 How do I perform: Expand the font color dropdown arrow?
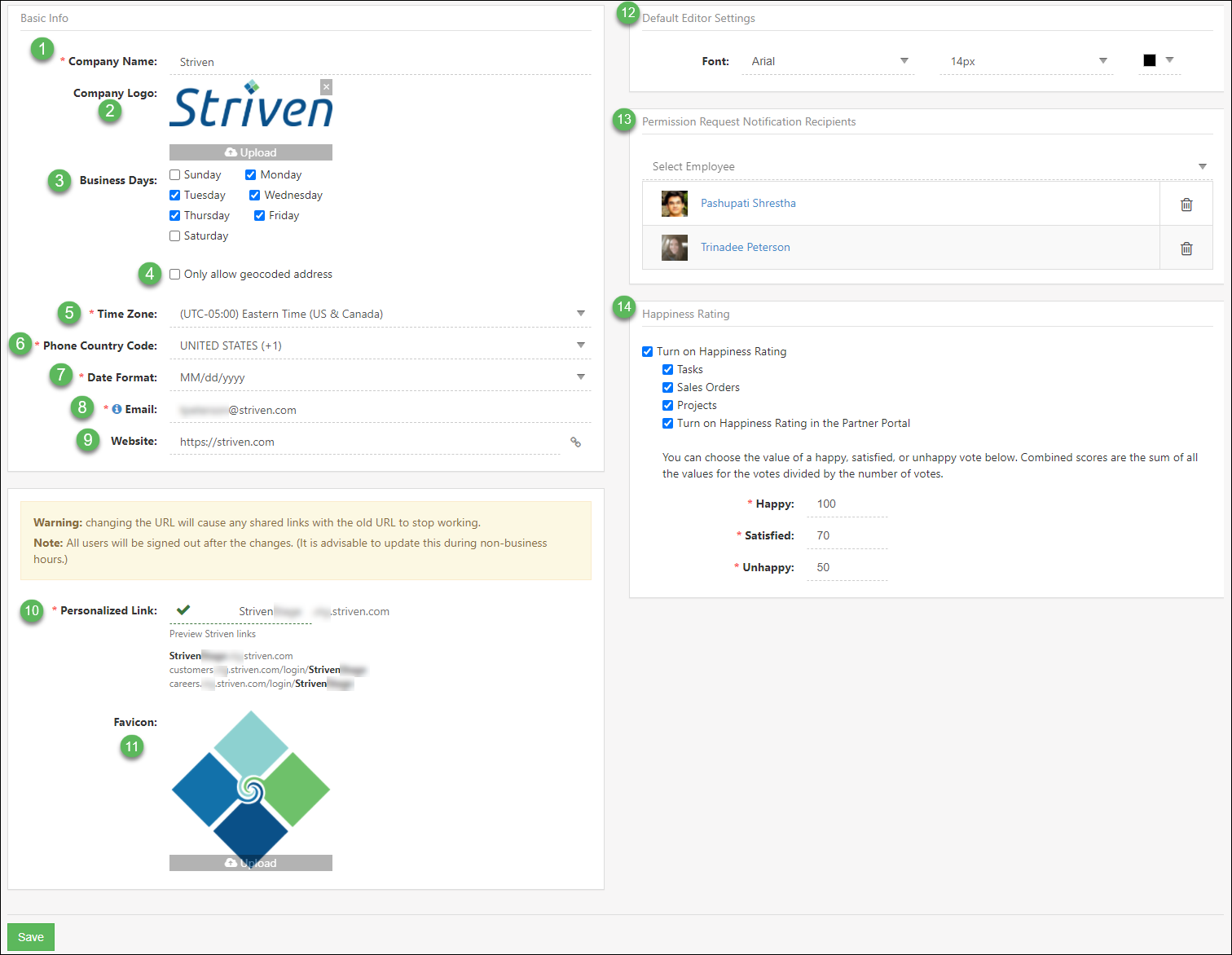click(1169, 60)
